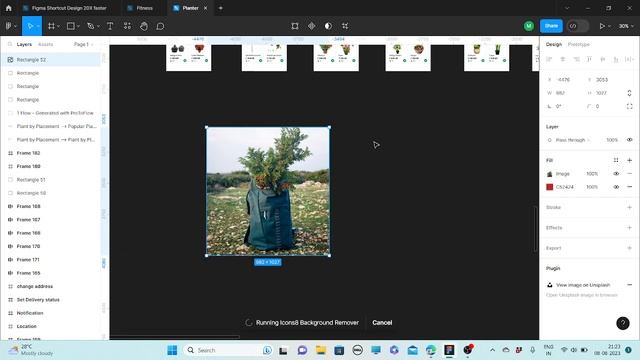The height and width of the screenshot is (360, 640).
Task: Open presentation options dropdown arrow
Action: click(x=609, y=26)
